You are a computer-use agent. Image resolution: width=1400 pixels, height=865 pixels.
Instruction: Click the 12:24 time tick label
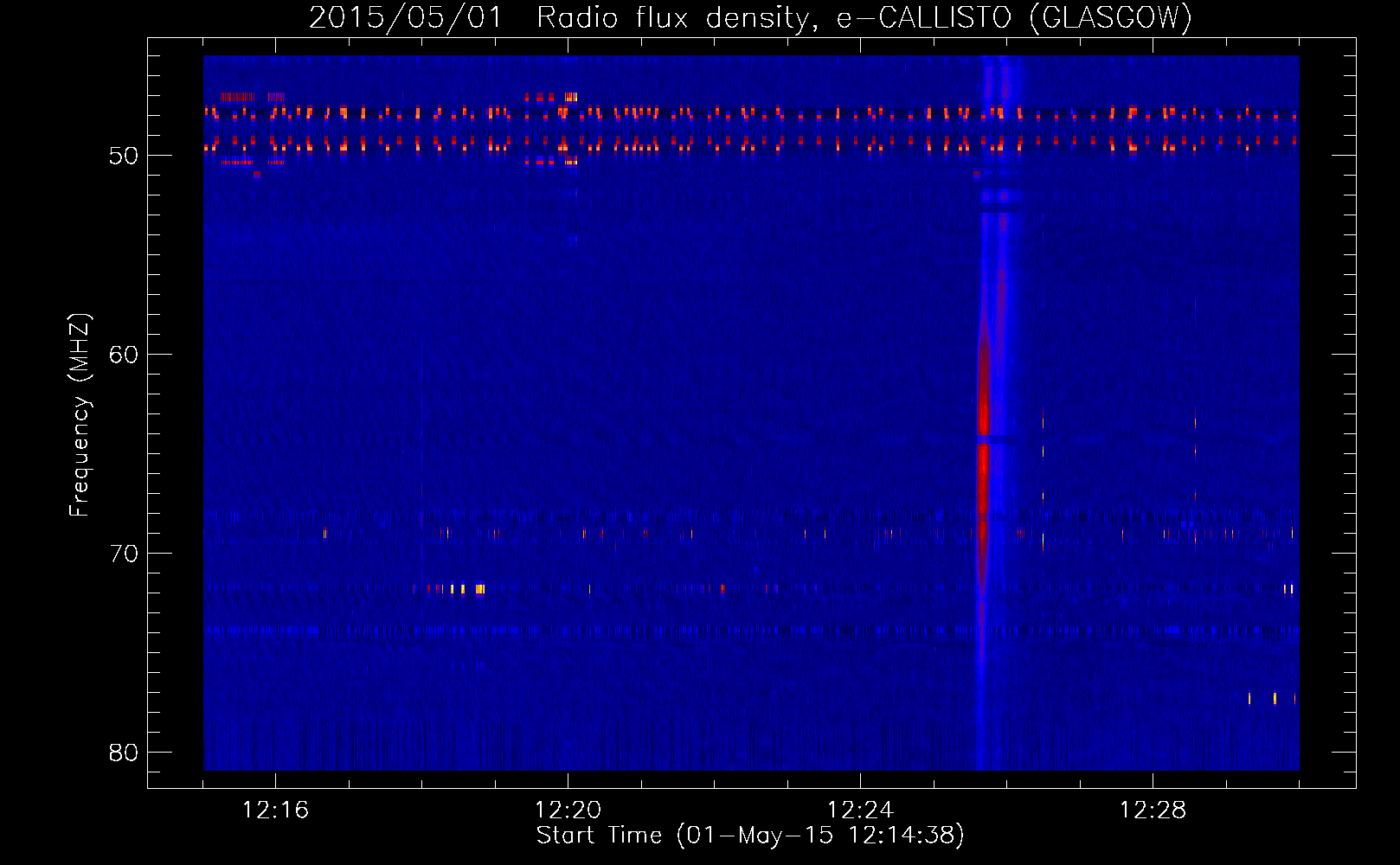coord(860,811)
